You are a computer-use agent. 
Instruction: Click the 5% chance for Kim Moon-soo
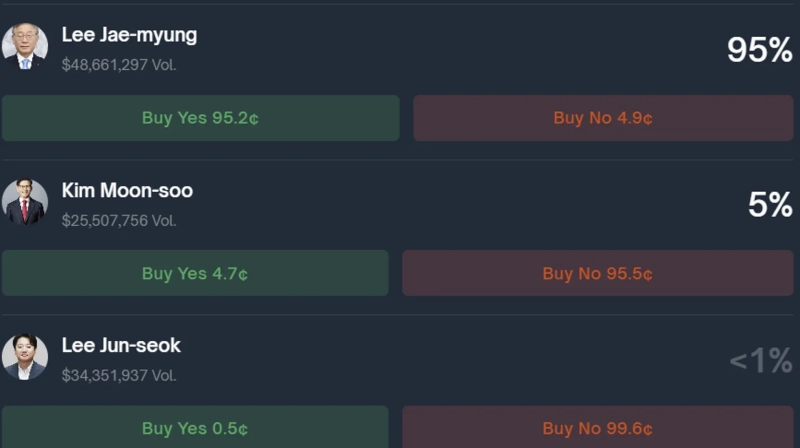click(770, 205)
